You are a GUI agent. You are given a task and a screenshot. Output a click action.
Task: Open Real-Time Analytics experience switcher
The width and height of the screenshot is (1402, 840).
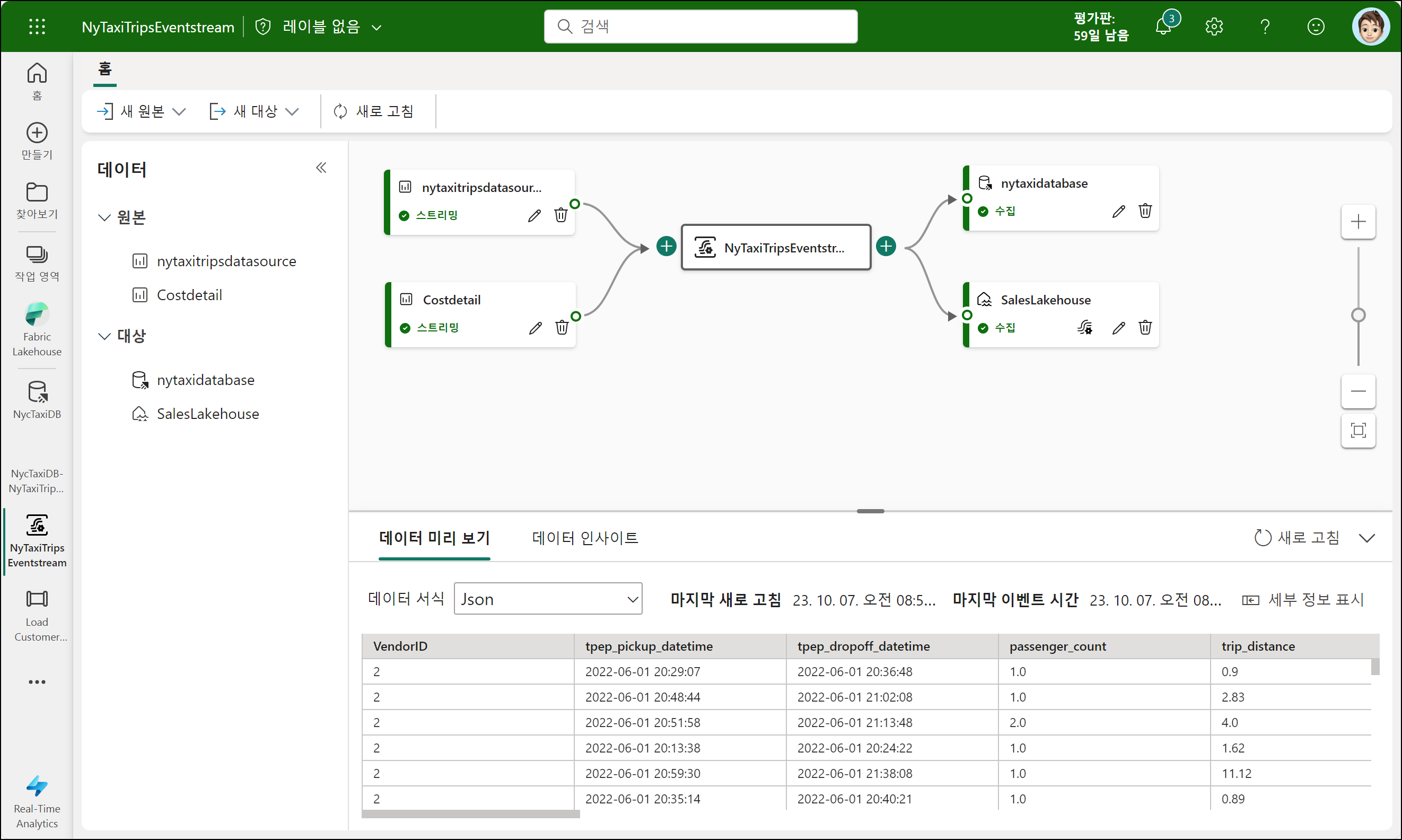(x=37, y=801)
